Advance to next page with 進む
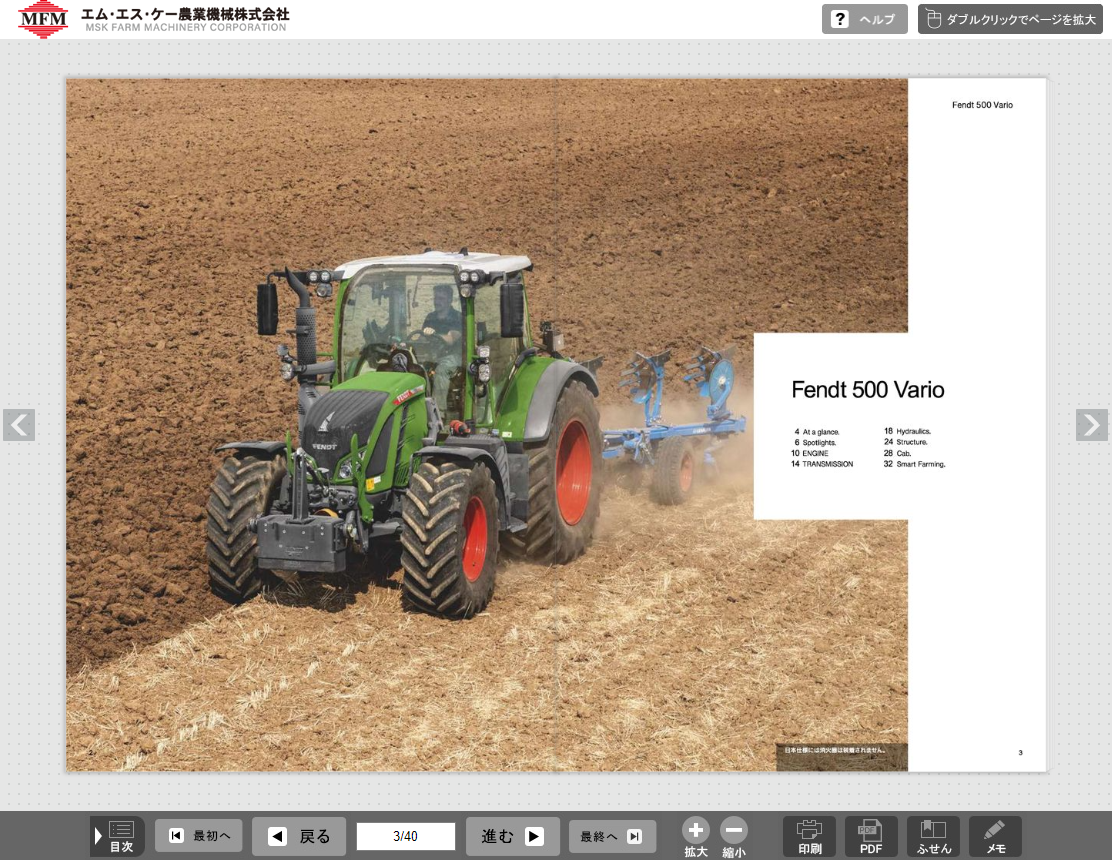 [x=513, y=837]
